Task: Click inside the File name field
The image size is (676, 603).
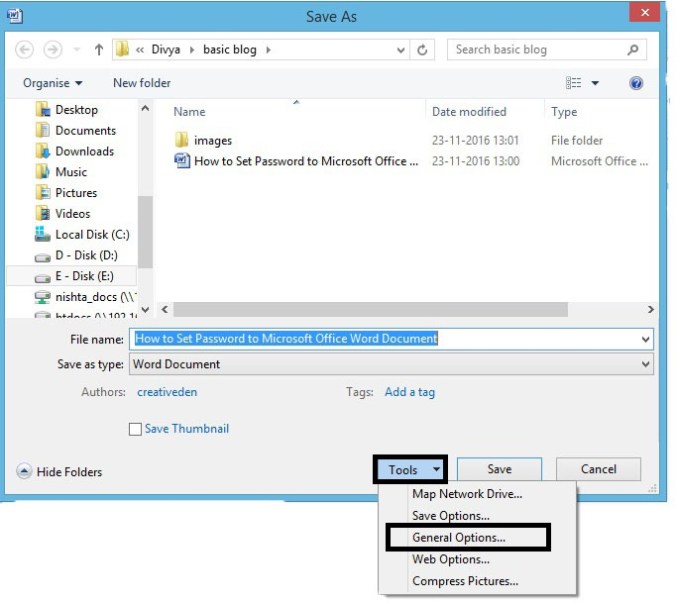Action: click(390, 339)
